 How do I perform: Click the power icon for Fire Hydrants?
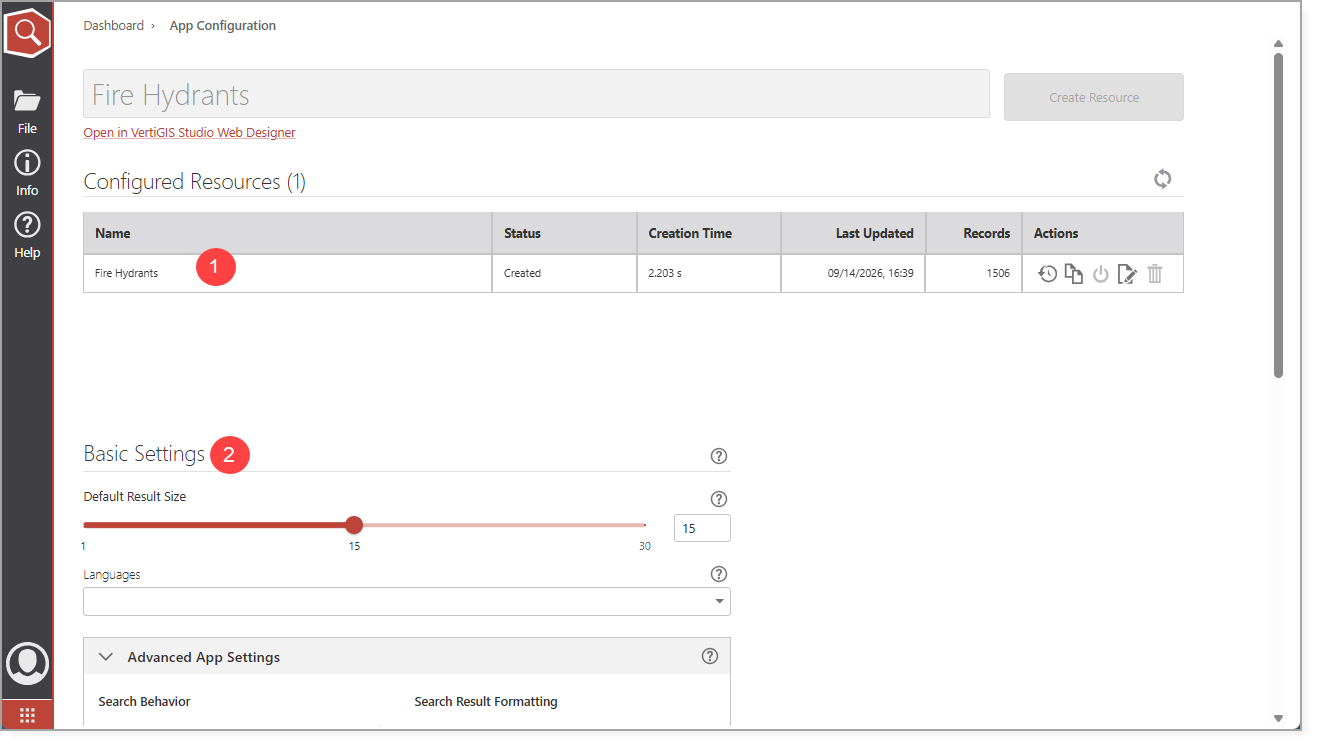tap(1101, 274)
